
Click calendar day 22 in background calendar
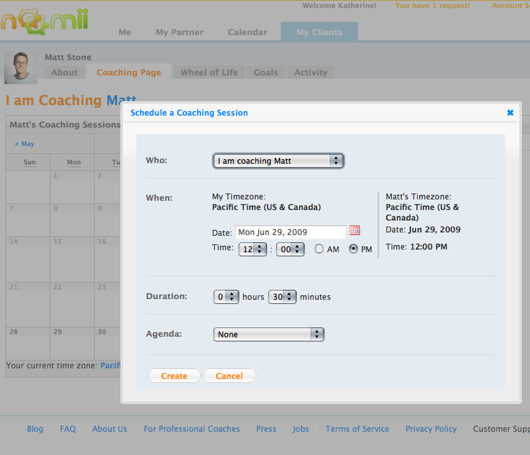click(x=72, y=304)
